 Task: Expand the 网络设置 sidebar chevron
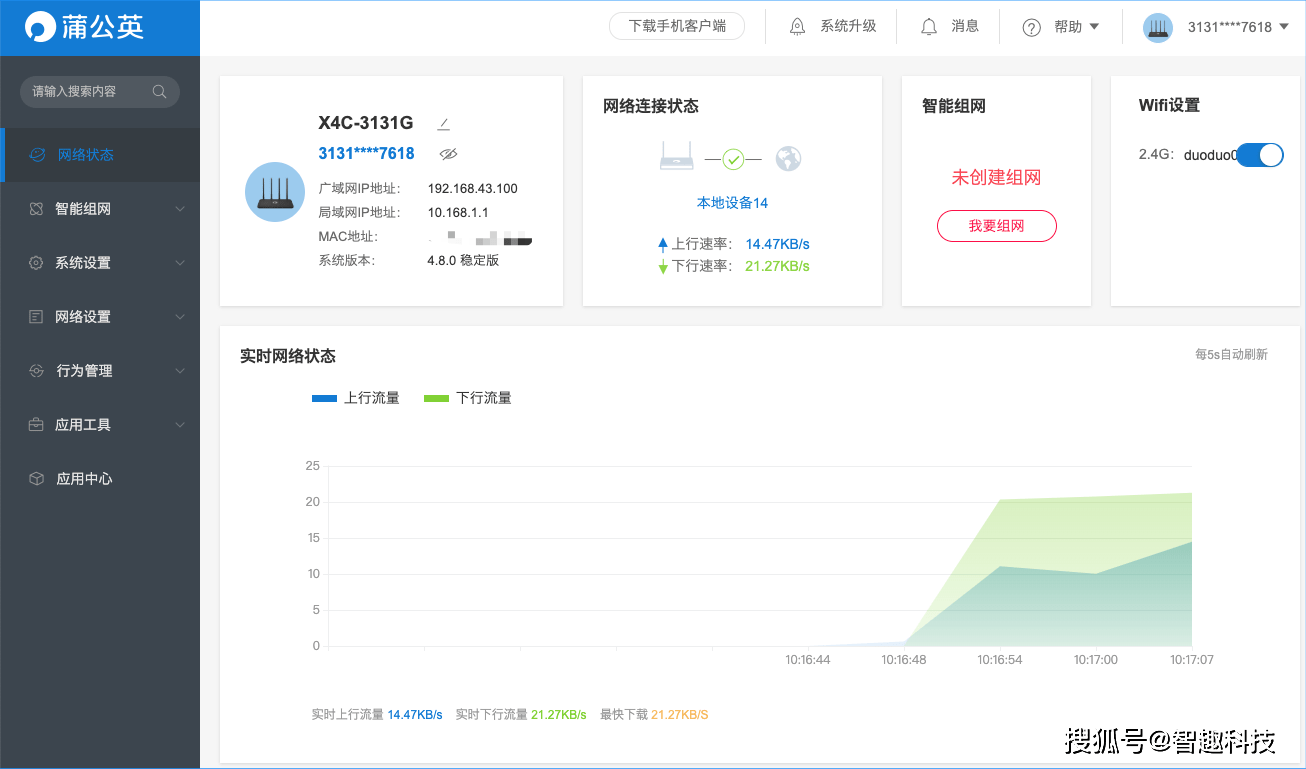point(180,317)
